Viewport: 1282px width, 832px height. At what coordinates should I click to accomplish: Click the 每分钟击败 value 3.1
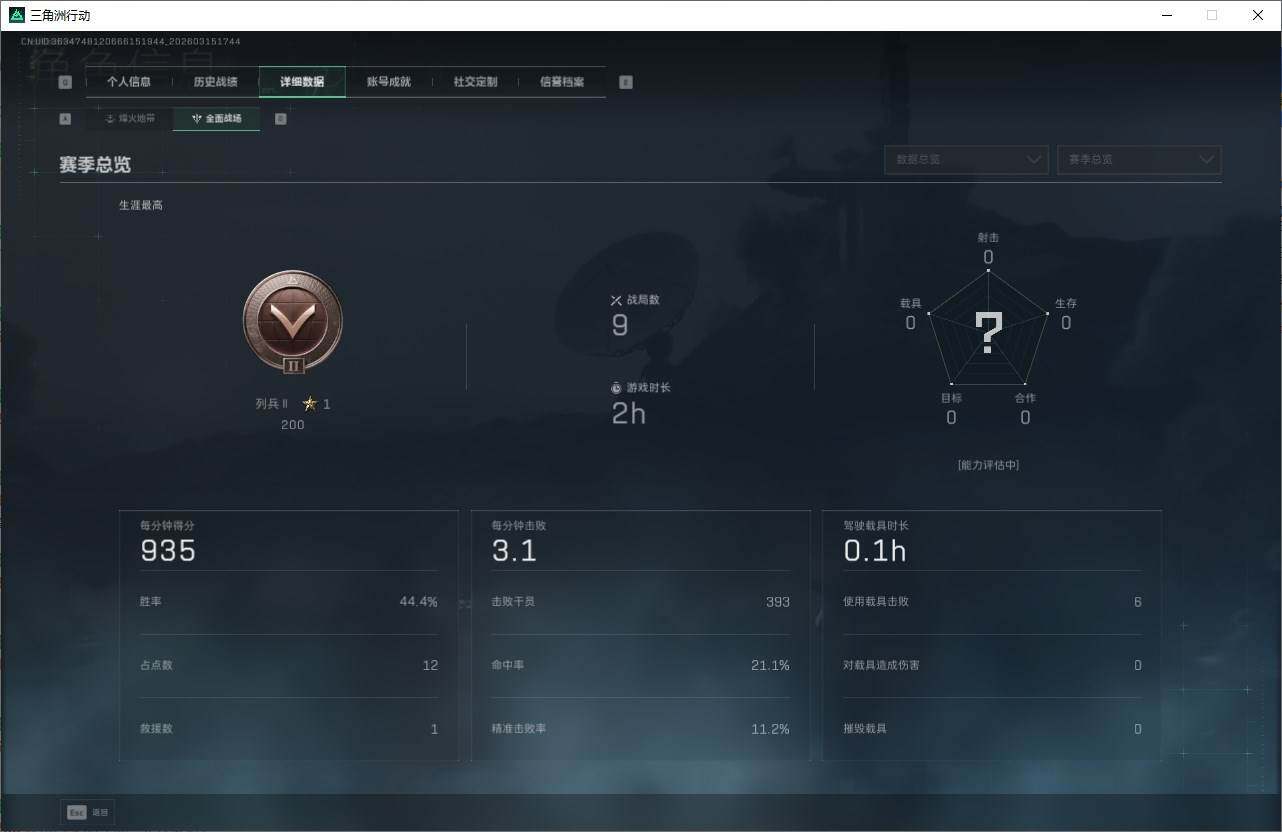pyautogui.click(x=514, y=550)
